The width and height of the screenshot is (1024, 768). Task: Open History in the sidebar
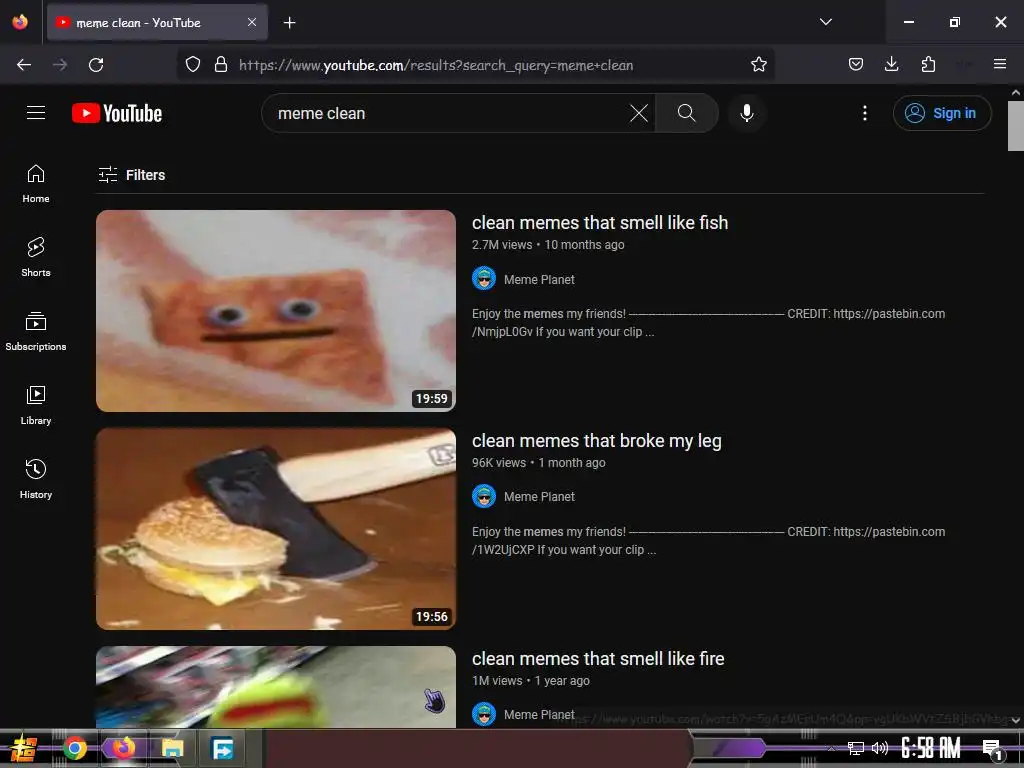coord(36,479)
